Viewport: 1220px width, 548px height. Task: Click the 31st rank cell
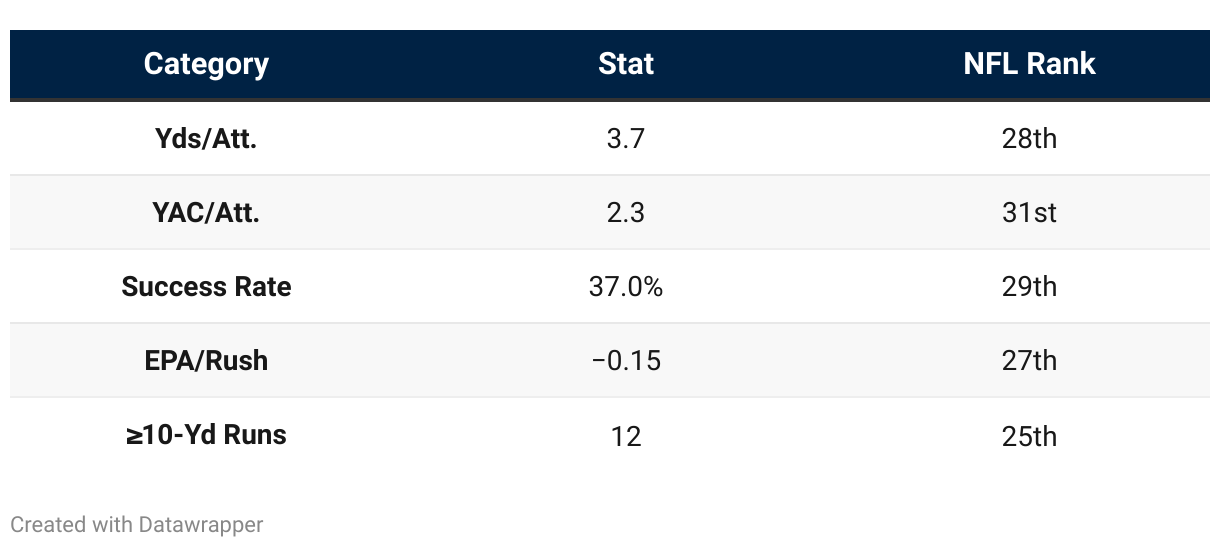(x=1029, y=212)
